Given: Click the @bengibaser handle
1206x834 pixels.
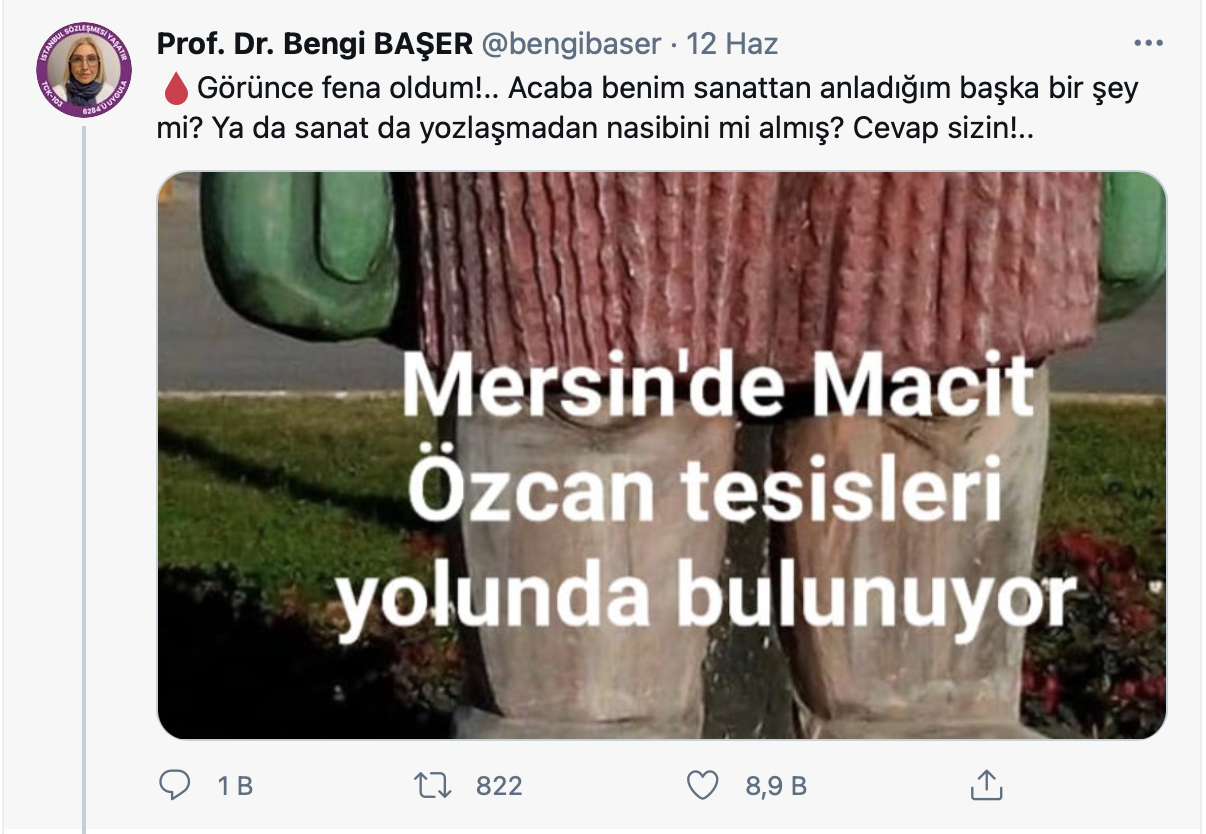Looking at the screenshot, I should point(571,45).
